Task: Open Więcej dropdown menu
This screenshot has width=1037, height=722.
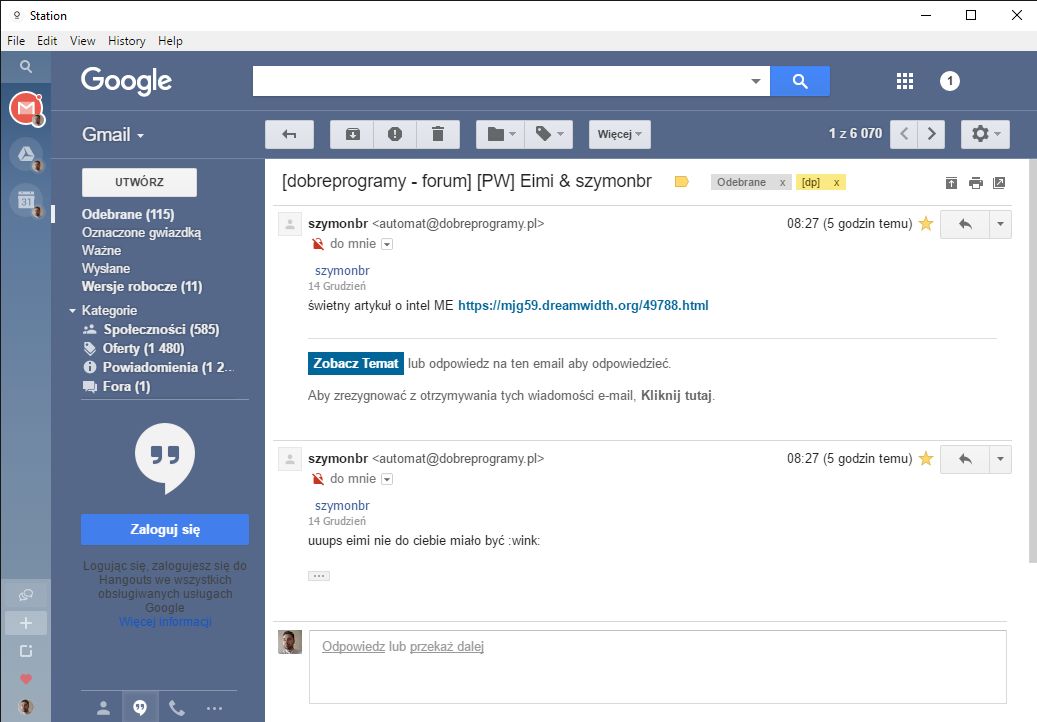Action: pyautogui.click(x=620, y=134)
